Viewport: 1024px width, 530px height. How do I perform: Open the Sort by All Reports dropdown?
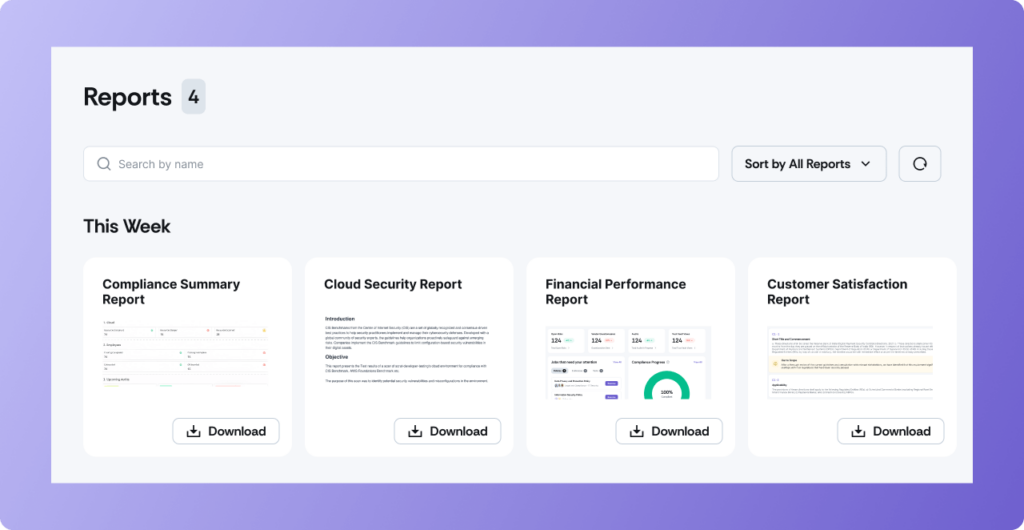(808, 164)
